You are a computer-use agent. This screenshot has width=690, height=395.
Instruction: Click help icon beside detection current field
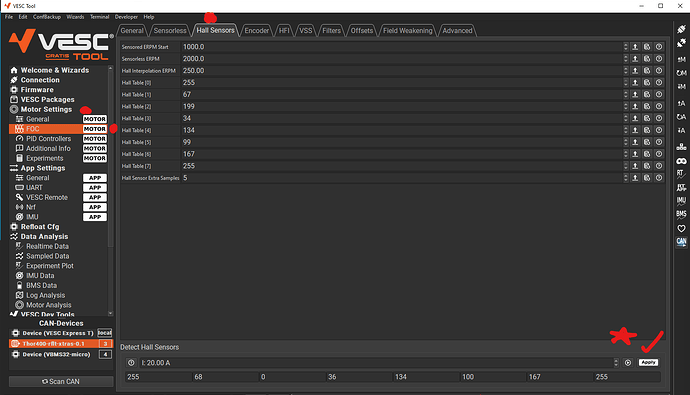pos(131,362)
